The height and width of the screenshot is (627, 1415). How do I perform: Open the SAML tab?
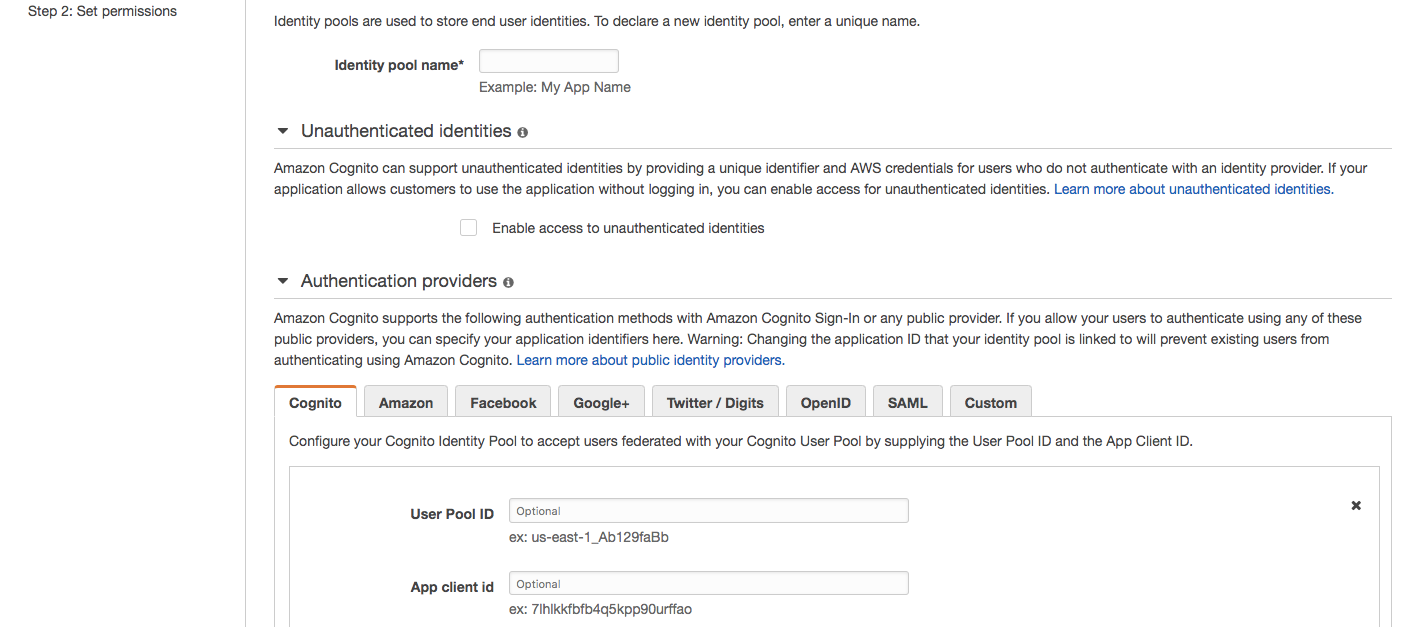[x=907, y=403]
